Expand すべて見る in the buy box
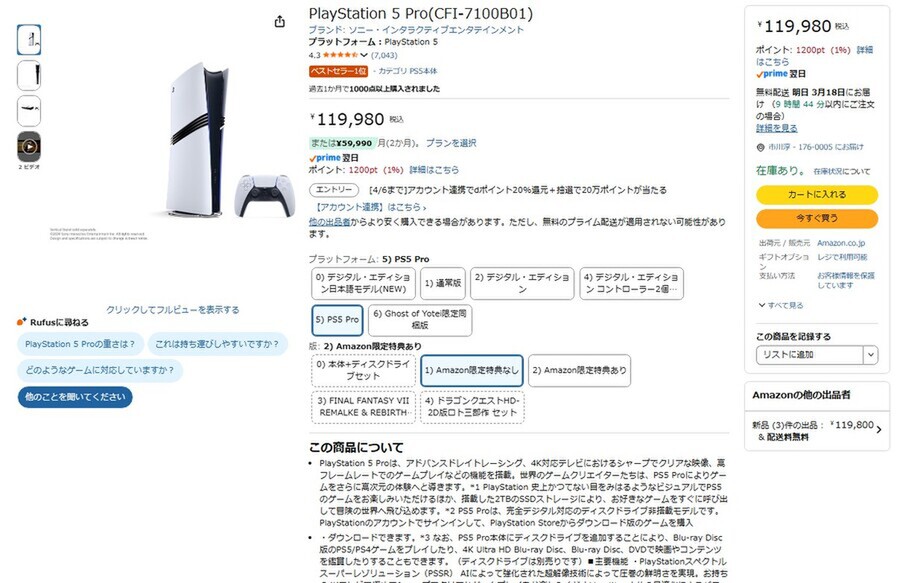This screenshot has height=583, width=900. click(781, 305)
